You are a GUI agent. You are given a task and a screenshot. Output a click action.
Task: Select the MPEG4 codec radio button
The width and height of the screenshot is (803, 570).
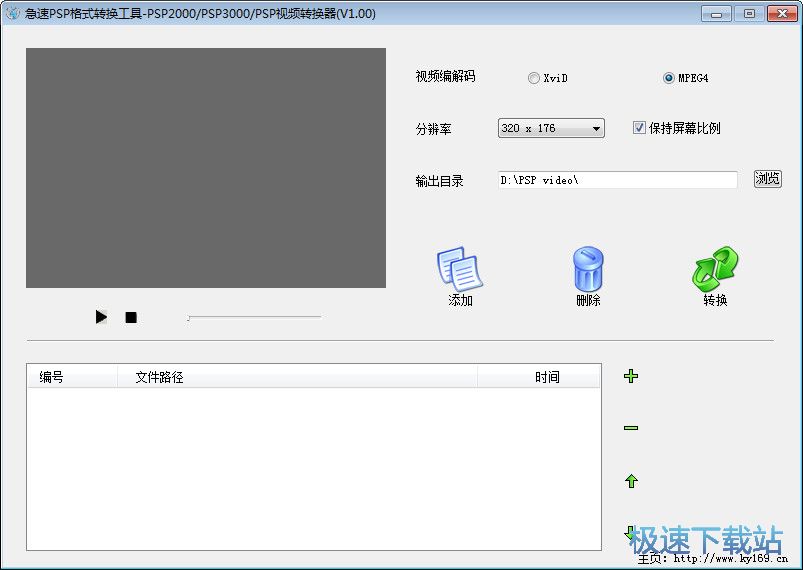[669, 78]
